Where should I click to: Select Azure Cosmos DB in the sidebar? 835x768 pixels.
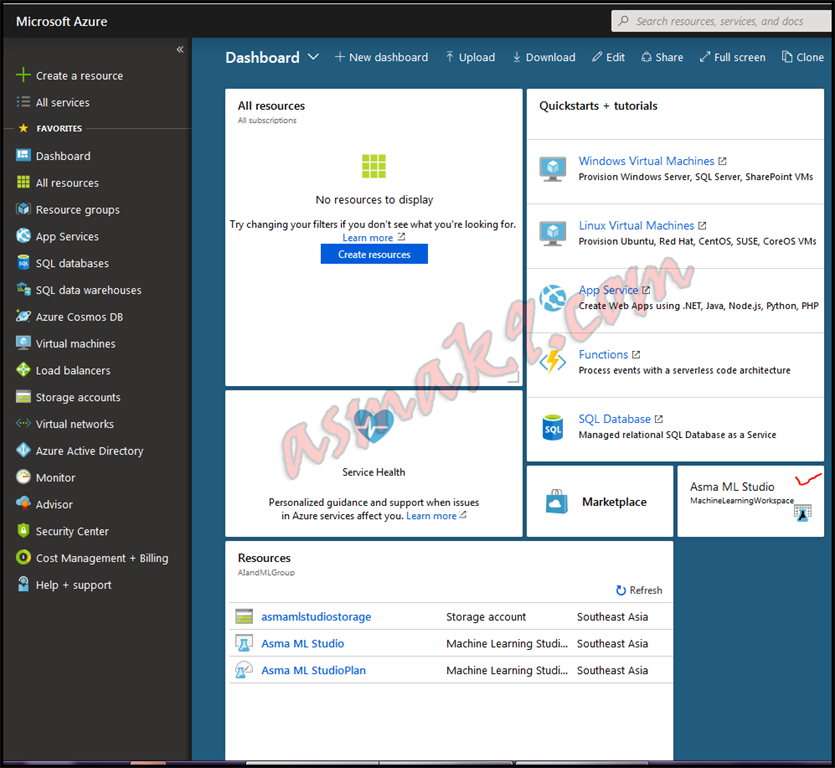tap(72, 316)
